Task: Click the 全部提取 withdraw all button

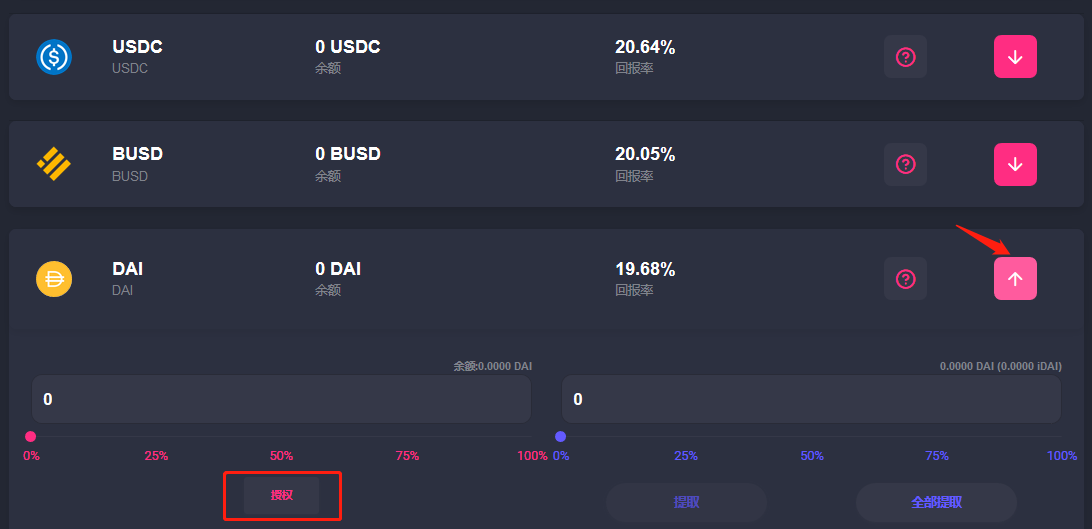Action: pos(936,502)
